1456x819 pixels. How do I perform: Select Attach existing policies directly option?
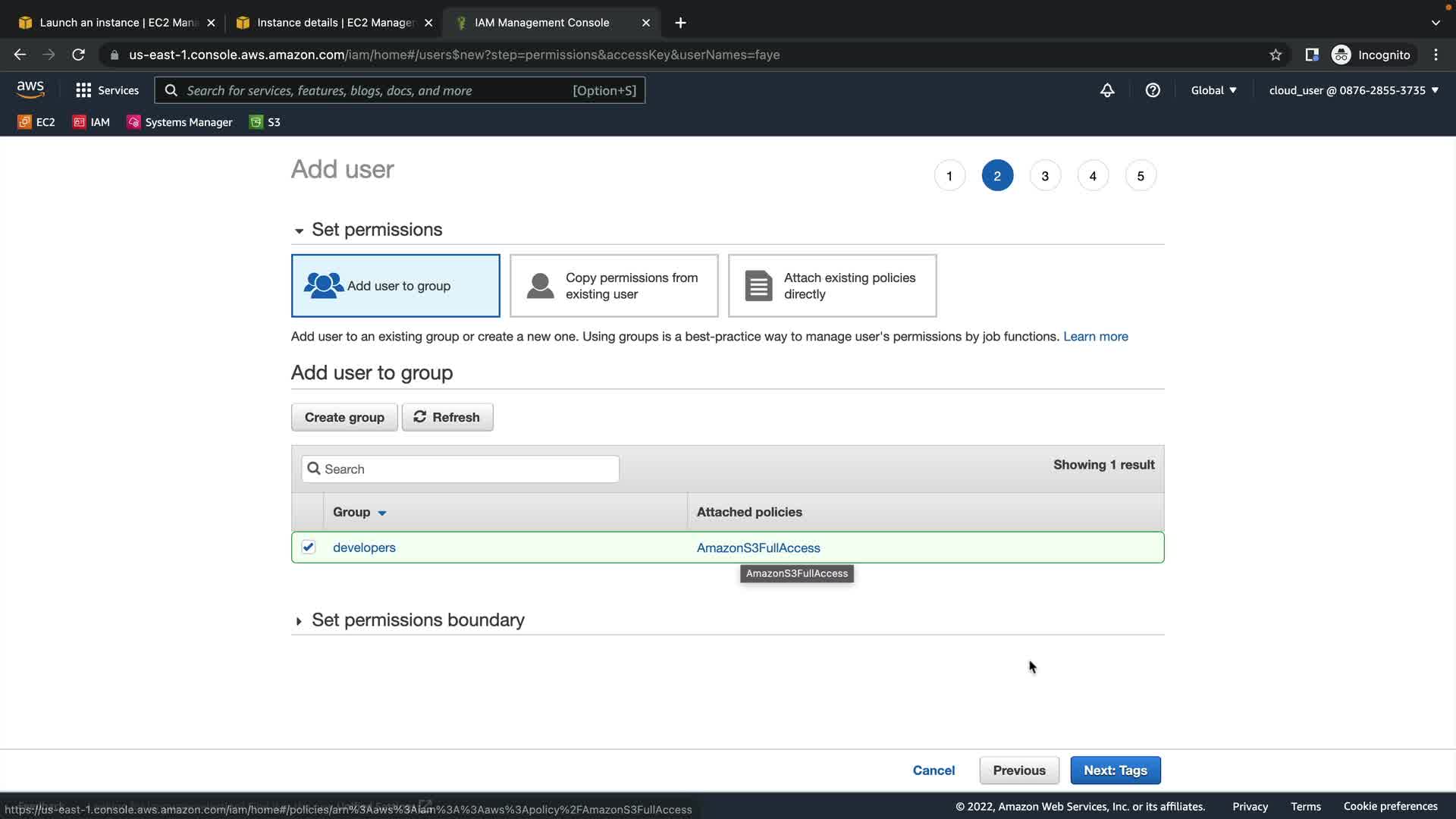[x=832, y=286]
